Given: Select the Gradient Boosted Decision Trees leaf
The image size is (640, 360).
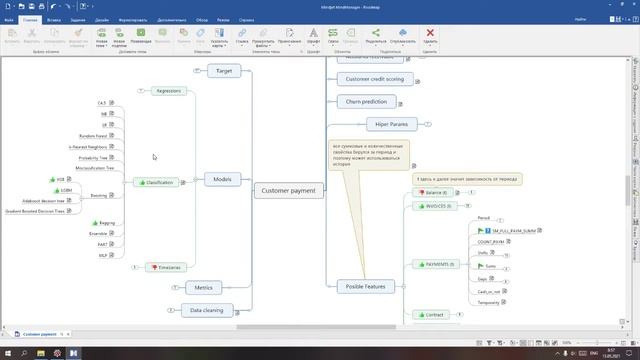Looking at the screenshot, I should (x=35, y=211).
